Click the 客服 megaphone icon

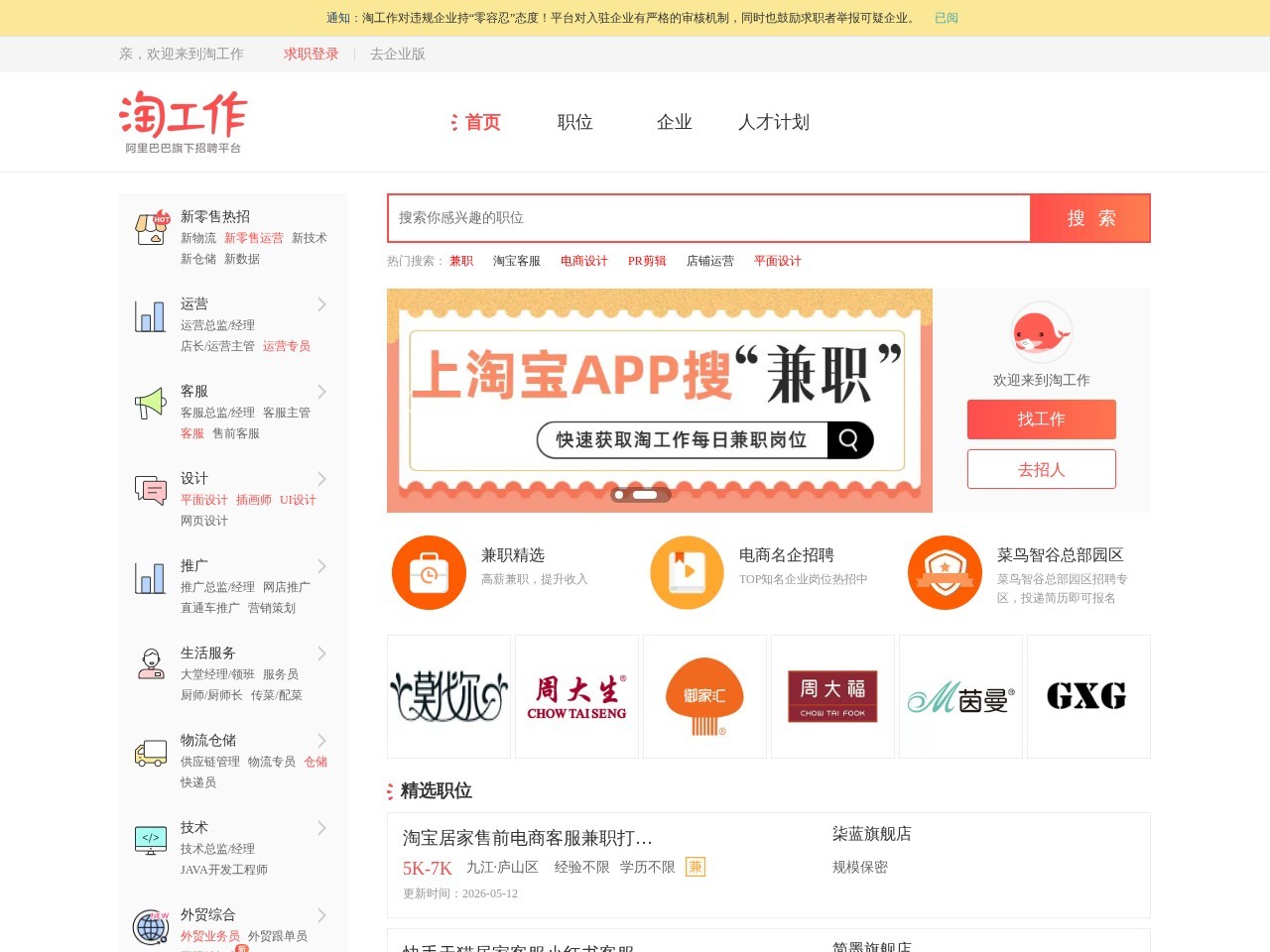pos(151,403)
